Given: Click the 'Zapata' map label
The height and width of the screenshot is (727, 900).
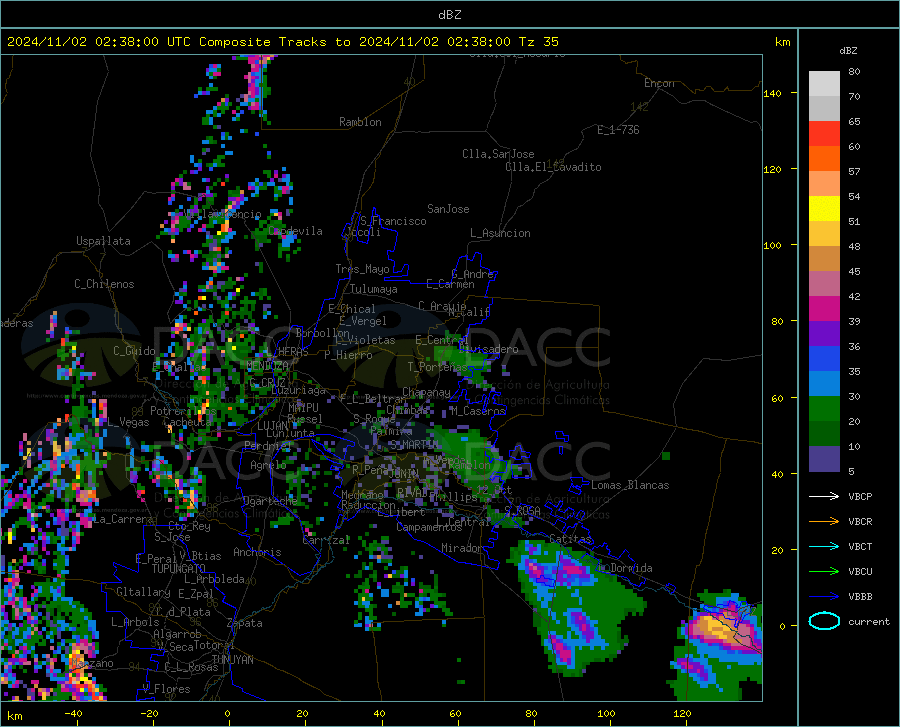Looking at the screenshot, I should (x=245, y=623).
